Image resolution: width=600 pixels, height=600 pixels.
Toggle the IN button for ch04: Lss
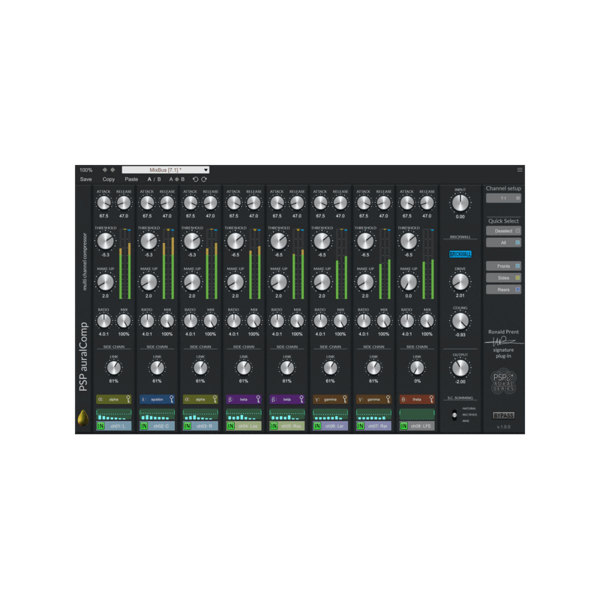(230, 426)
